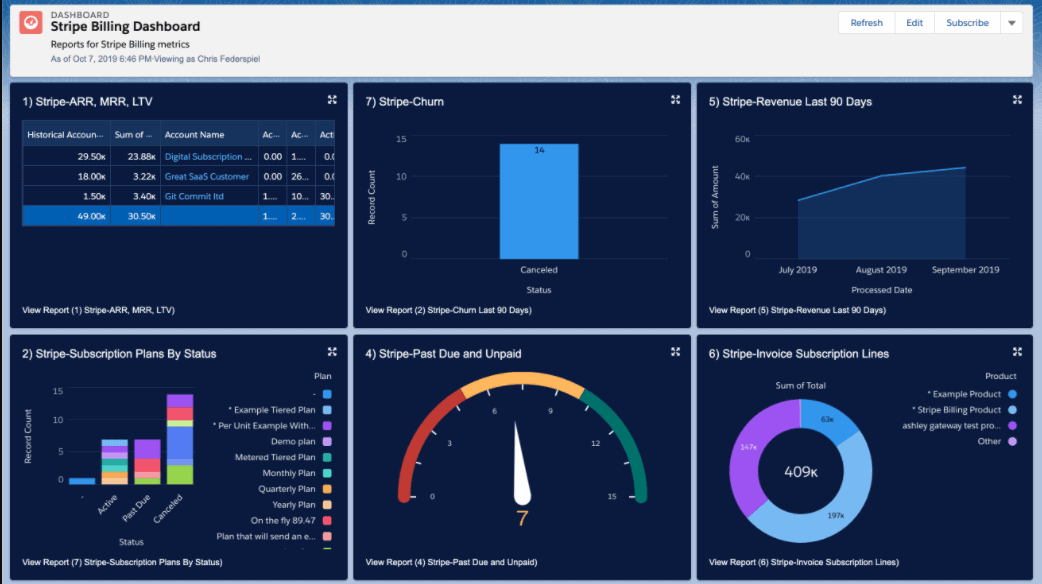Subscribe to this dashboard

[968, 23]
